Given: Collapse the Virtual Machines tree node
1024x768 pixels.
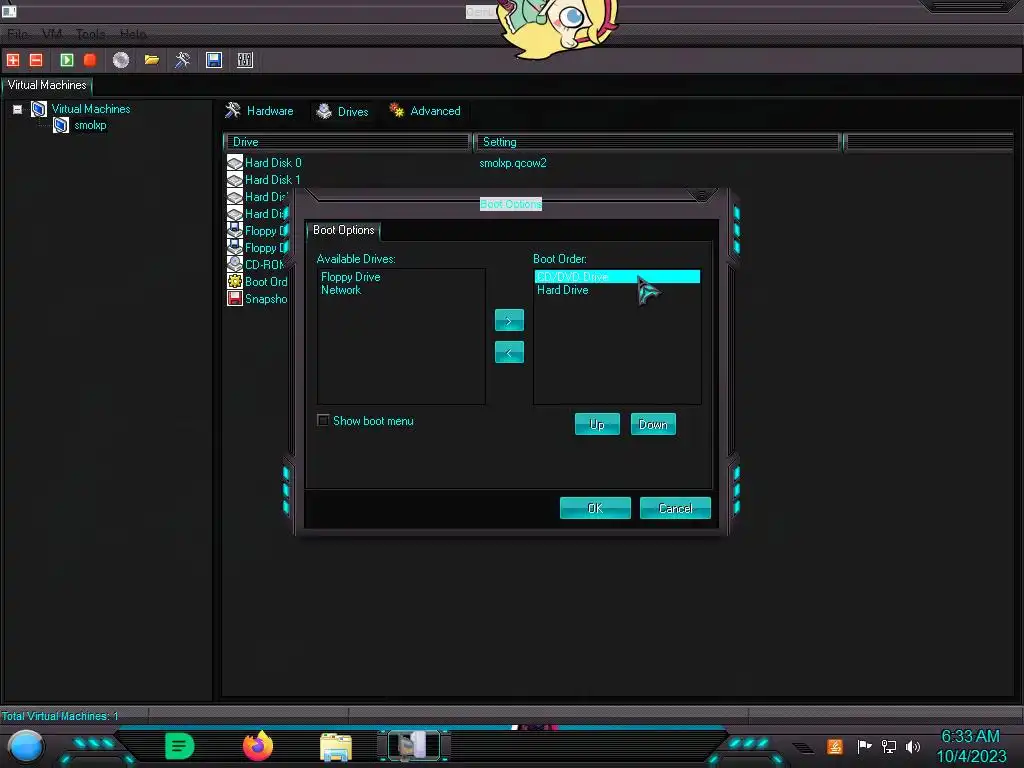Looking at the screenshot, I should point(18,109).
